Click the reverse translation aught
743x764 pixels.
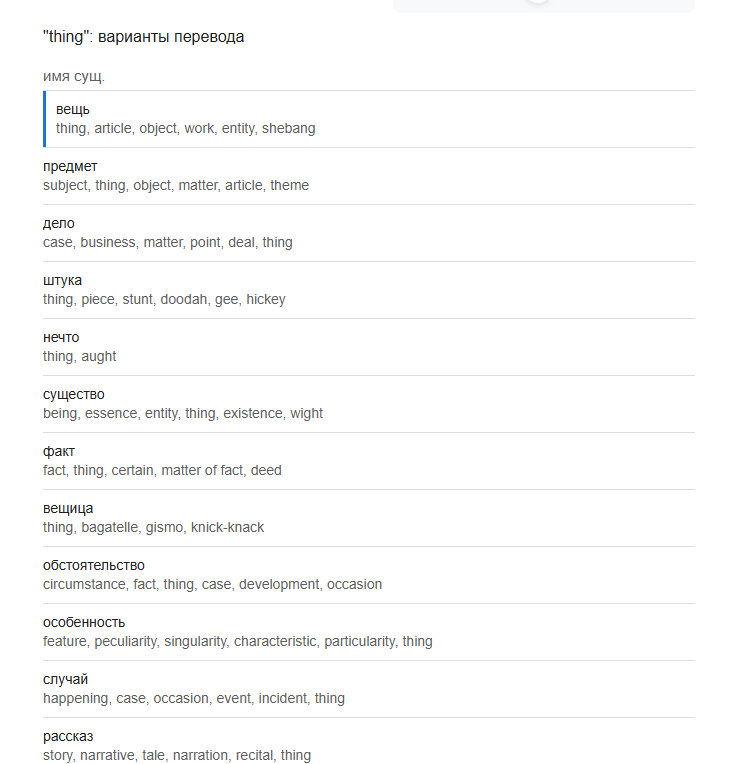coord(99,357)
